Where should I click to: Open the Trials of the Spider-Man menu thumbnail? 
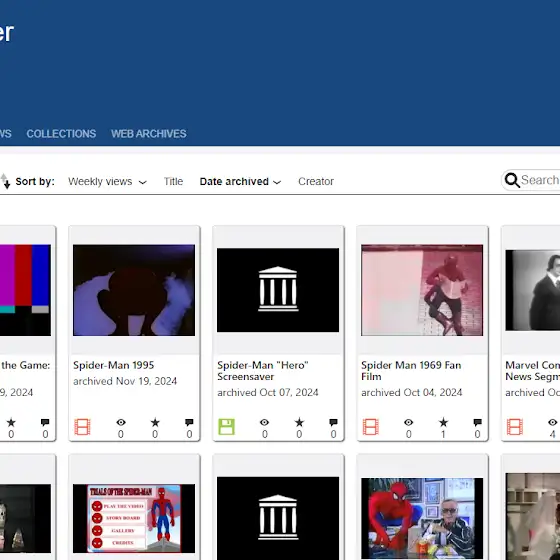(x=134, y=519)
